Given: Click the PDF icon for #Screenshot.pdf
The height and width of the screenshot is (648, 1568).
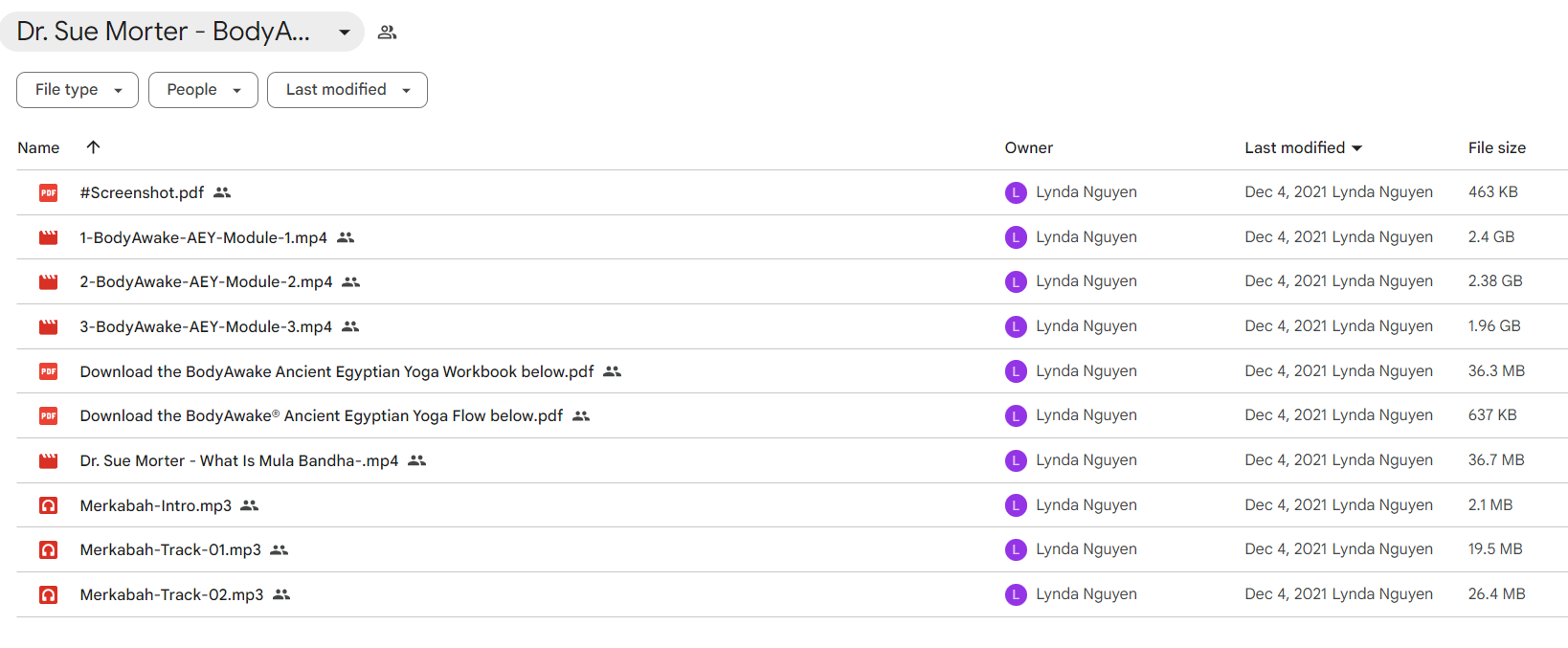Looking at the screenshot, I should click(x=49, y=192).
